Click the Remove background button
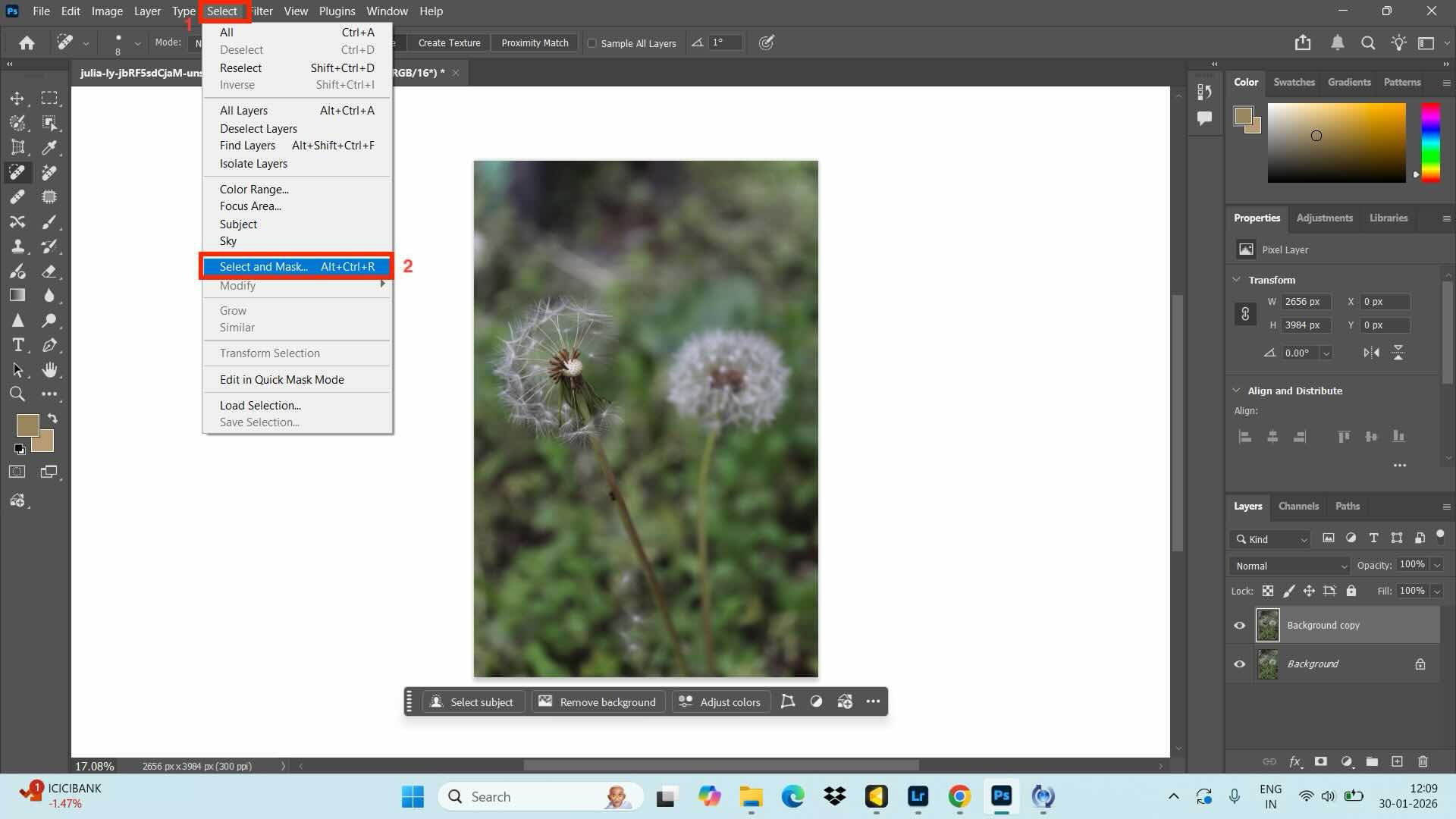The image size is (1456, 819). [x=598, y=701]
